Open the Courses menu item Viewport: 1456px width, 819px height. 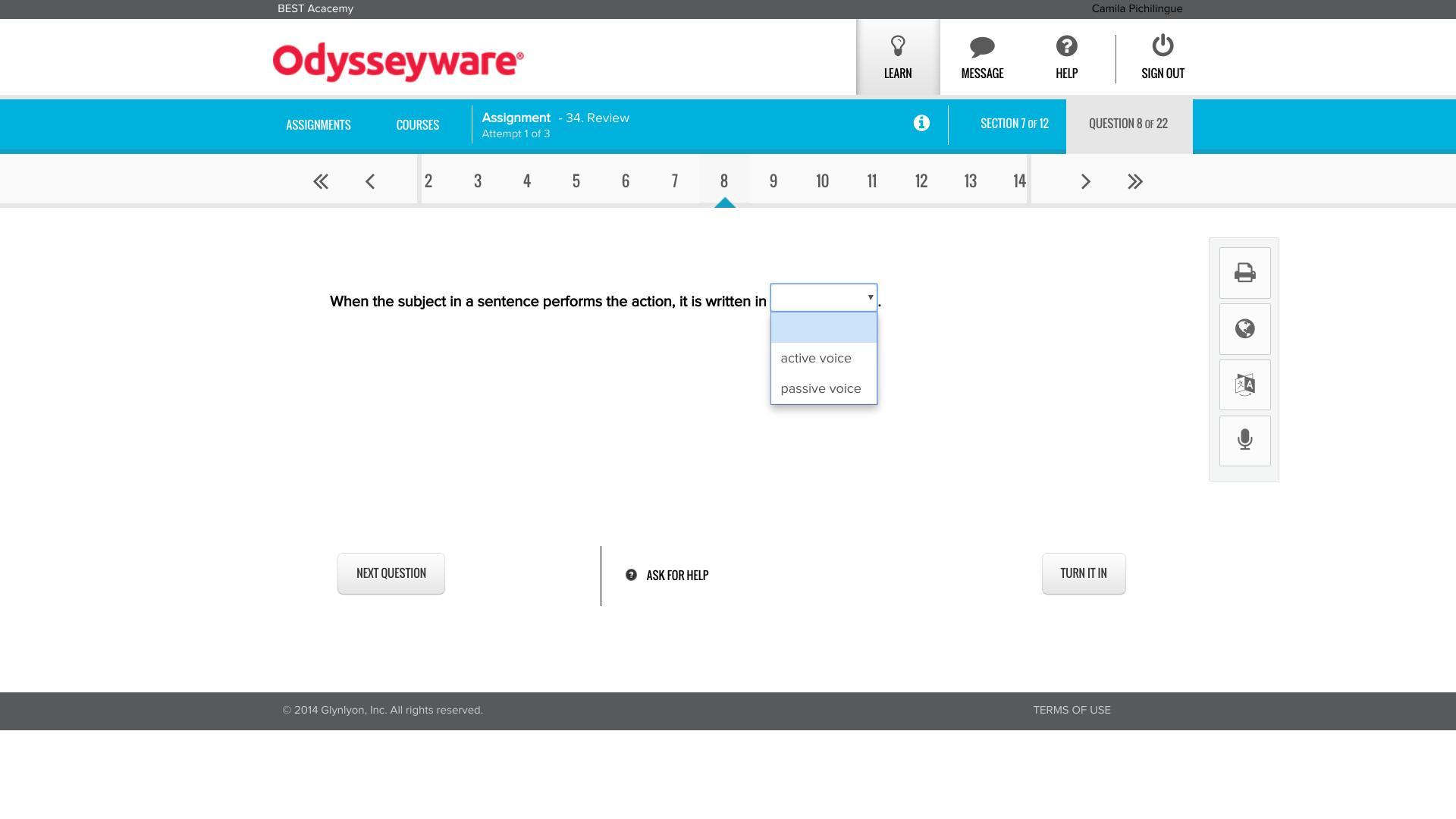[417, 125]
